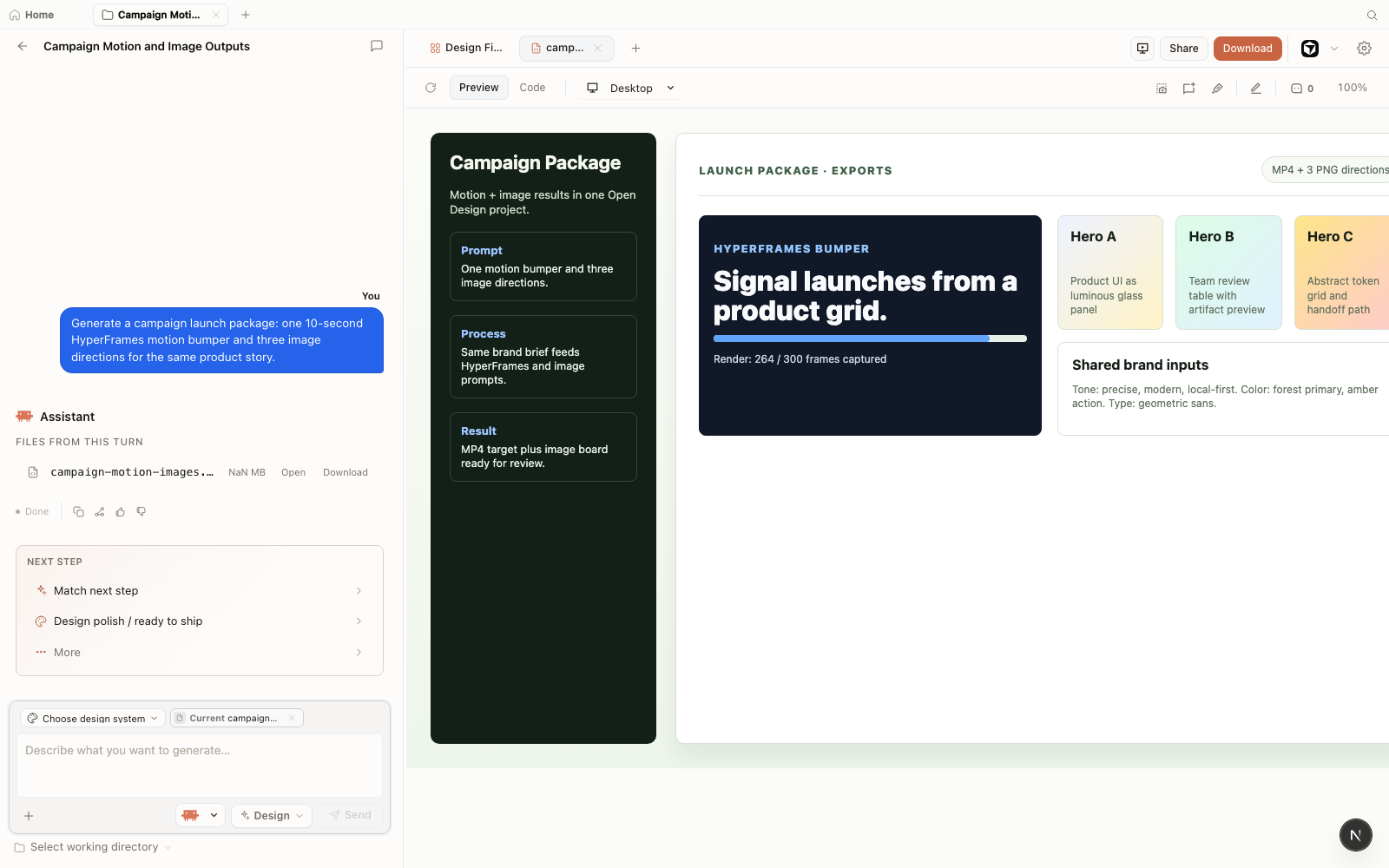Open the comments icon beside the project title
The width and height of the screenshot is (1389, 868).
[x=377, y=46]
